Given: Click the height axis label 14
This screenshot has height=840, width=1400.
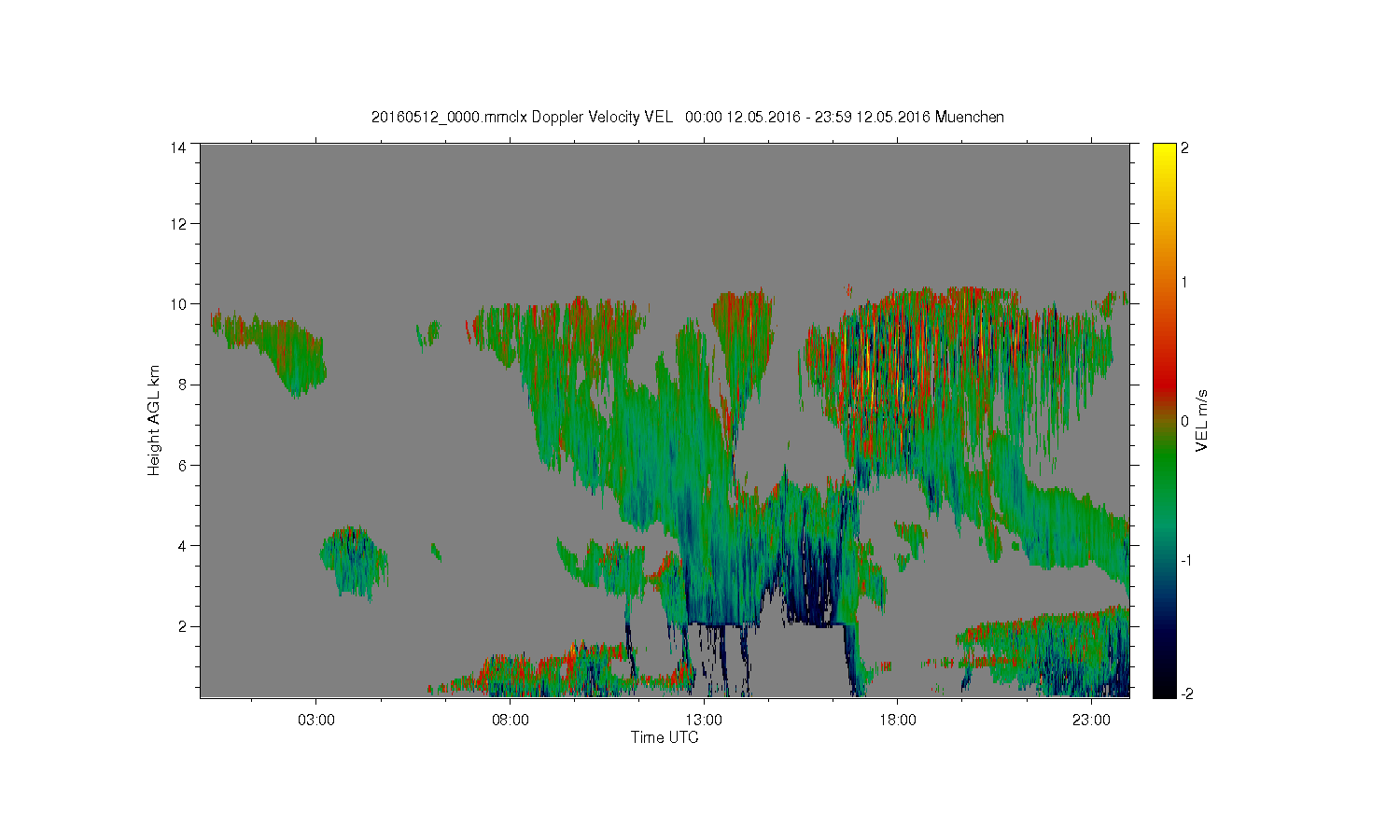Looking at the screenshot, I should [x=177, y=147].
